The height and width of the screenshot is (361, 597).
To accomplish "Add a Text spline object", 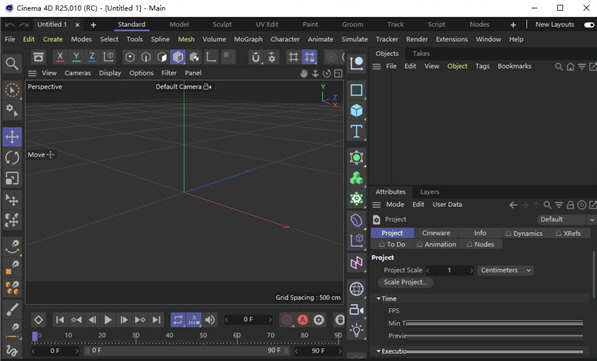I will click(356, 131).
